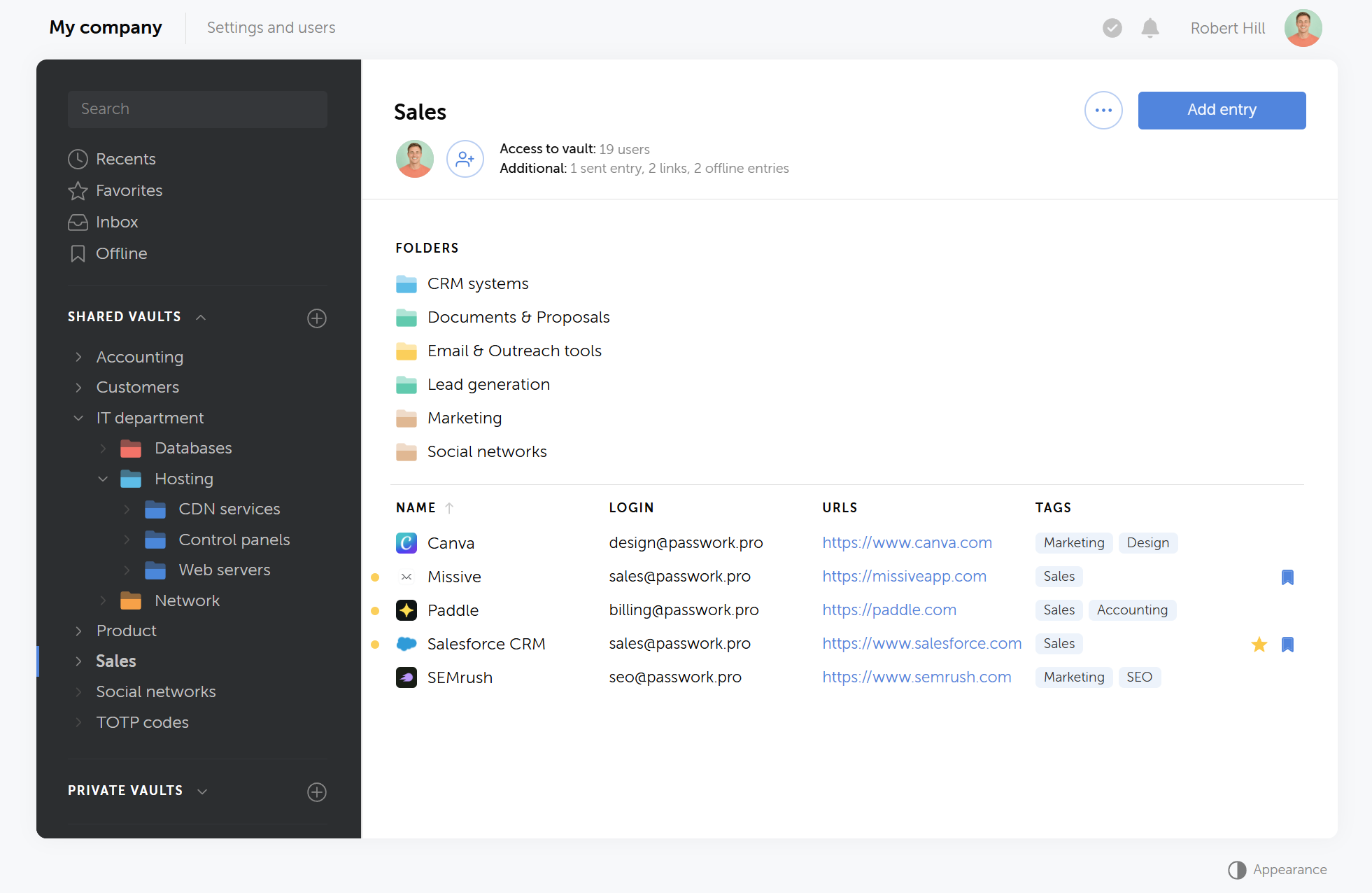Select Control panels in the tree
1372x893 pixels.
pos(234,540)
